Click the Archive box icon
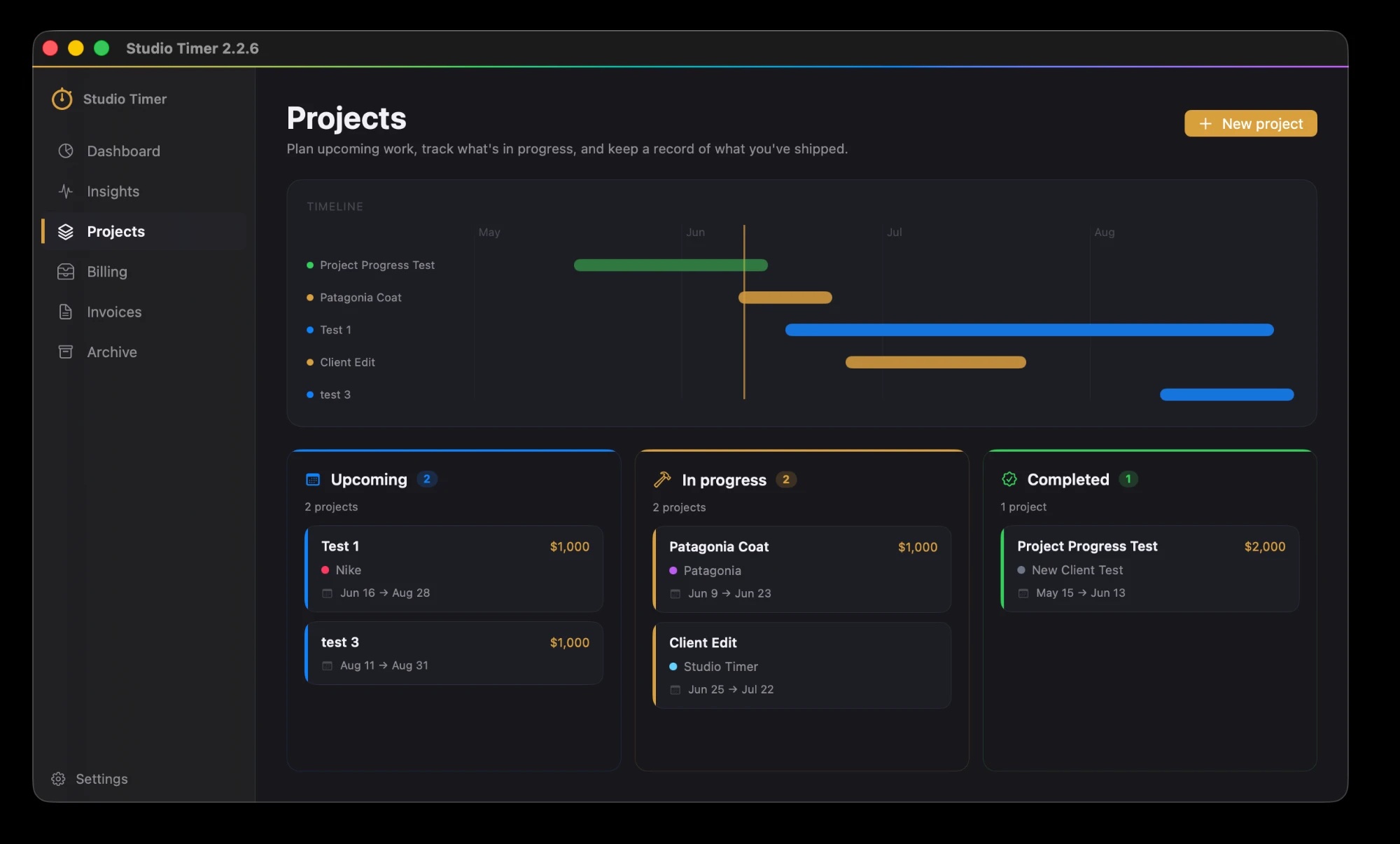The width and height of the screenshot is (1400, 844). click(66, 352)
